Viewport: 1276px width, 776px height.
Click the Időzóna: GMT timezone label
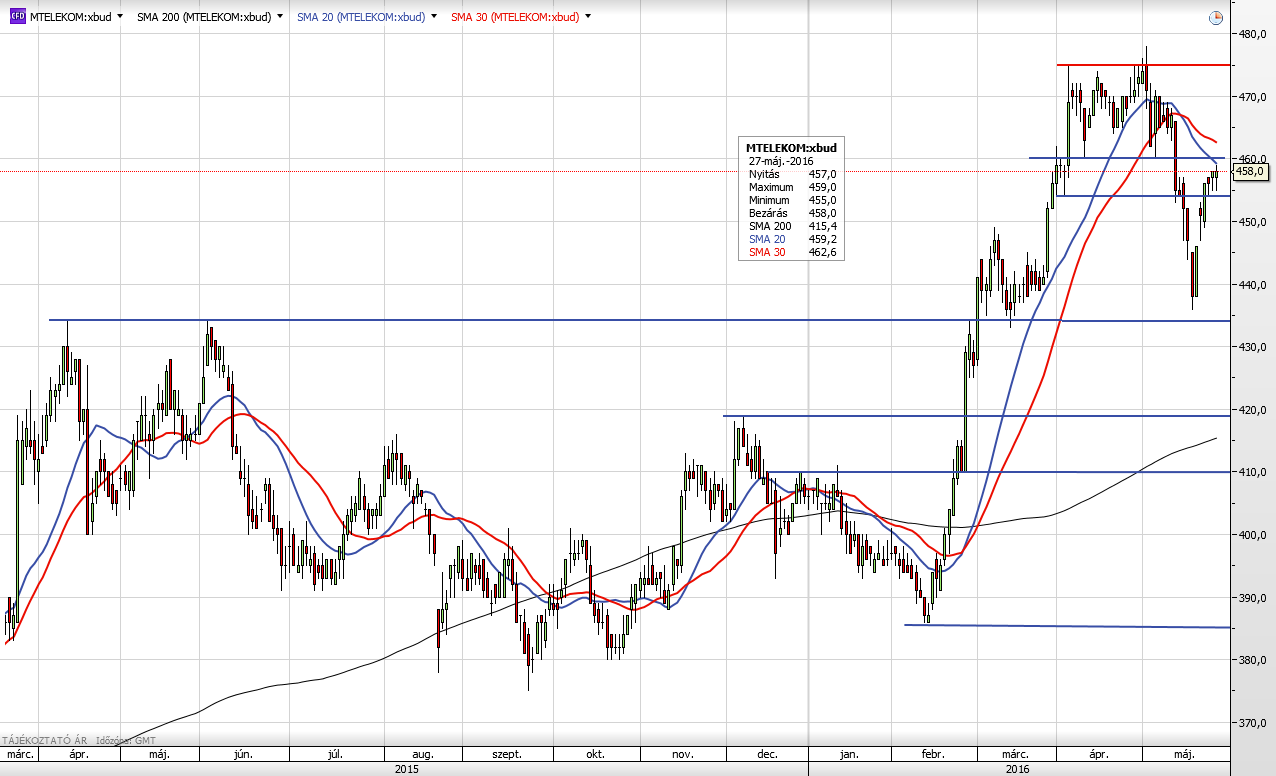[x=125, y=740]
